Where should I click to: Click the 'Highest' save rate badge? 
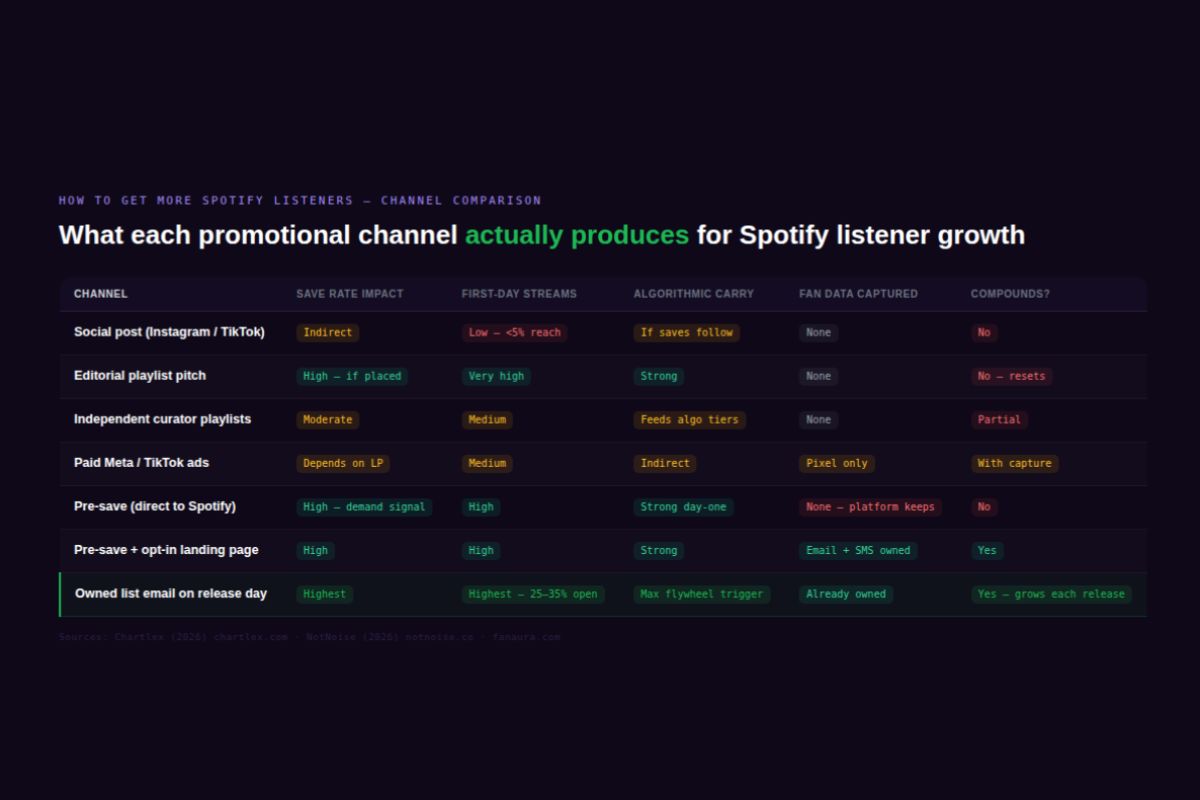point(324,594)
